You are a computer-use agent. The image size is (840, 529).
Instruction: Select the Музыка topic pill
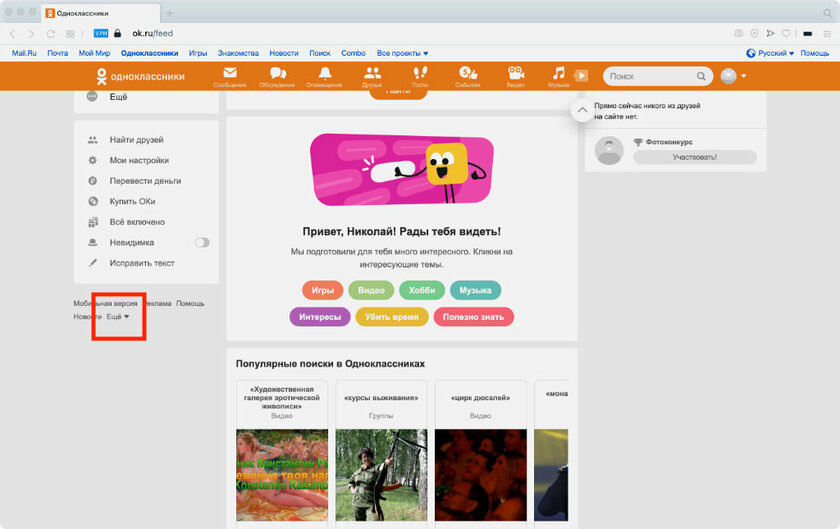[x=475, y=290]
